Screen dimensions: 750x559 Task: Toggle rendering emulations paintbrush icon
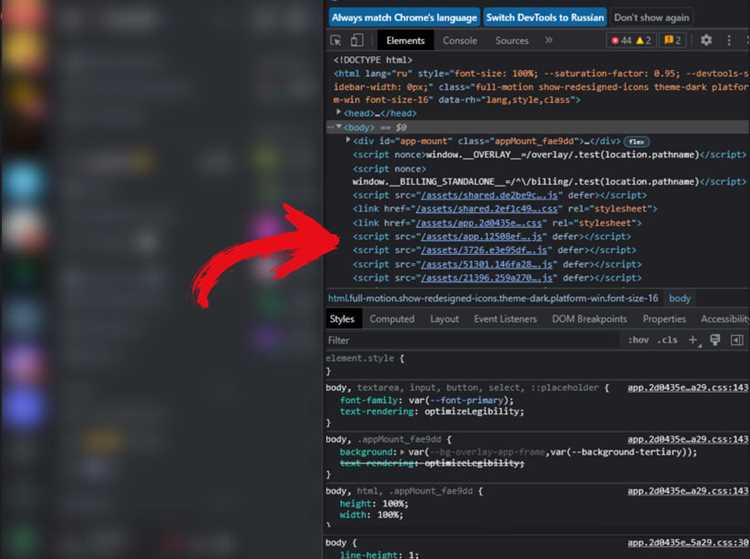[x=715, y=340]
